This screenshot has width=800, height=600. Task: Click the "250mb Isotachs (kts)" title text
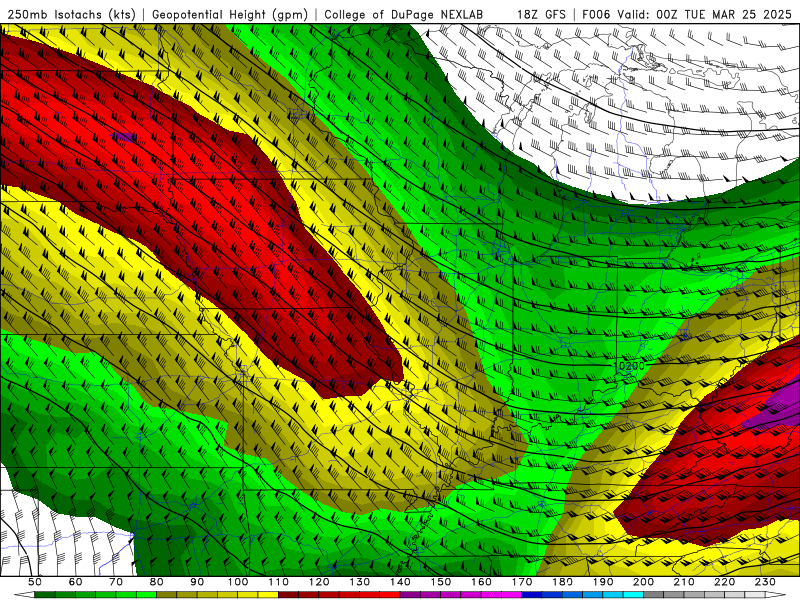[x=71, y=14]
